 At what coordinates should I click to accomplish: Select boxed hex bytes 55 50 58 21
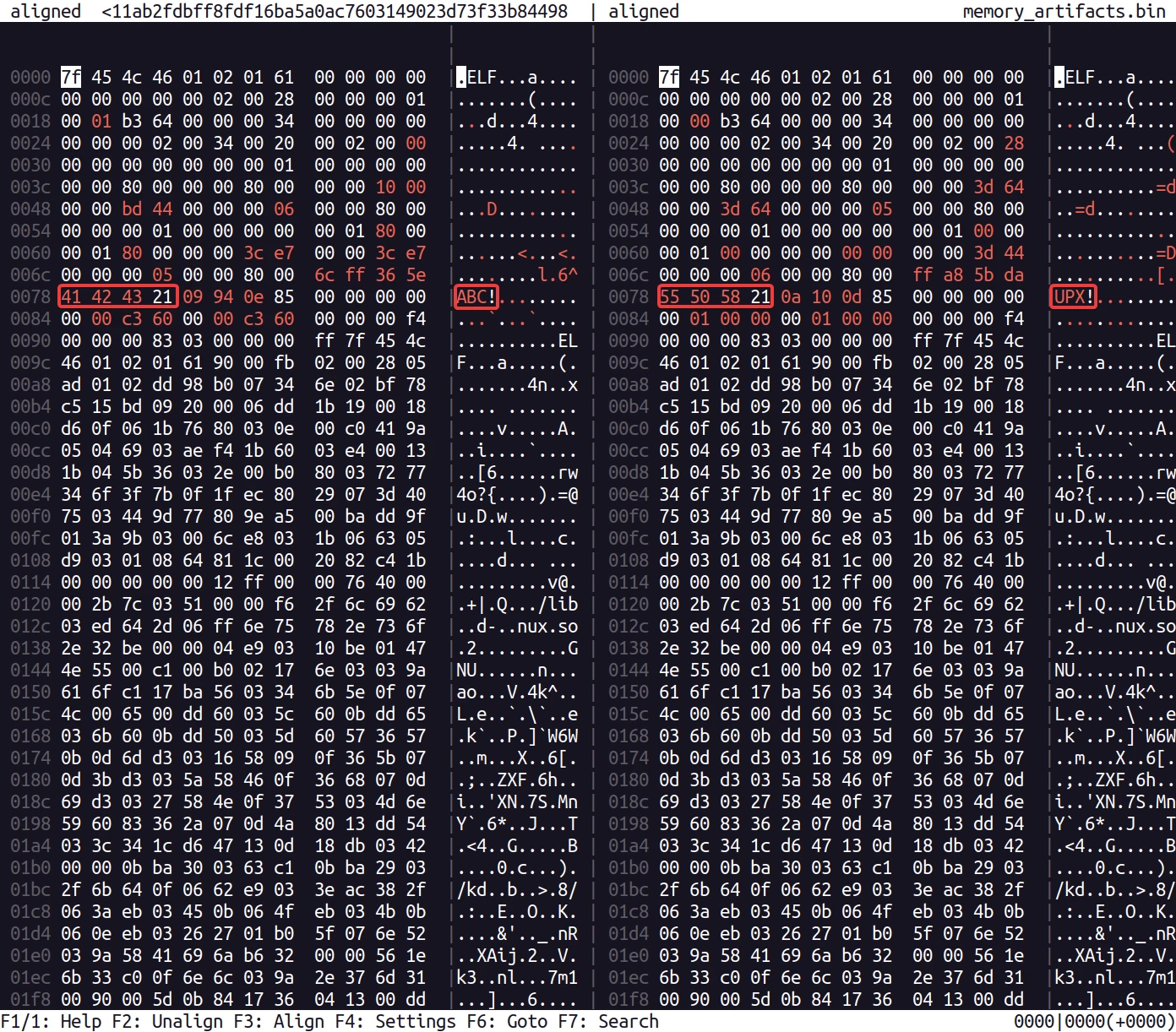[715, 296]
